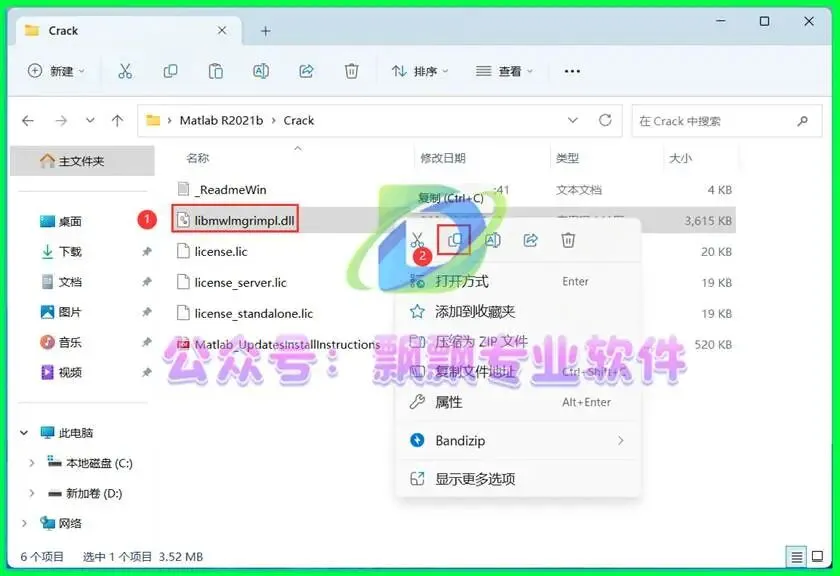The height and width of the screenshot is (576, 840).
Task: Choose 属性 (Properties) menu entry
Action: (518, 402)
